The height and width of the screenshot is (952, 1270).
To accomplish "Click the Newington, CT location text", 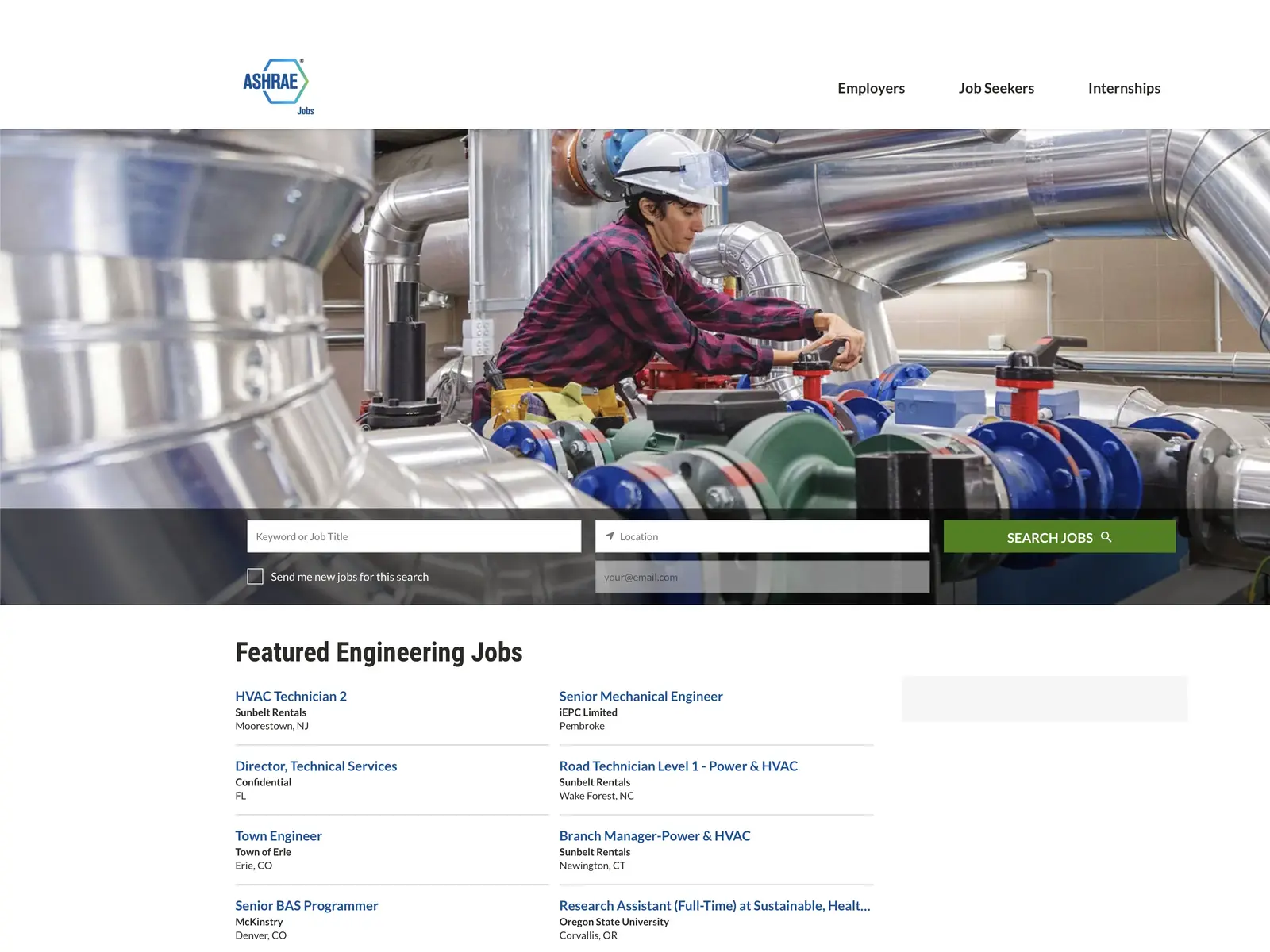I will (592, 866).
